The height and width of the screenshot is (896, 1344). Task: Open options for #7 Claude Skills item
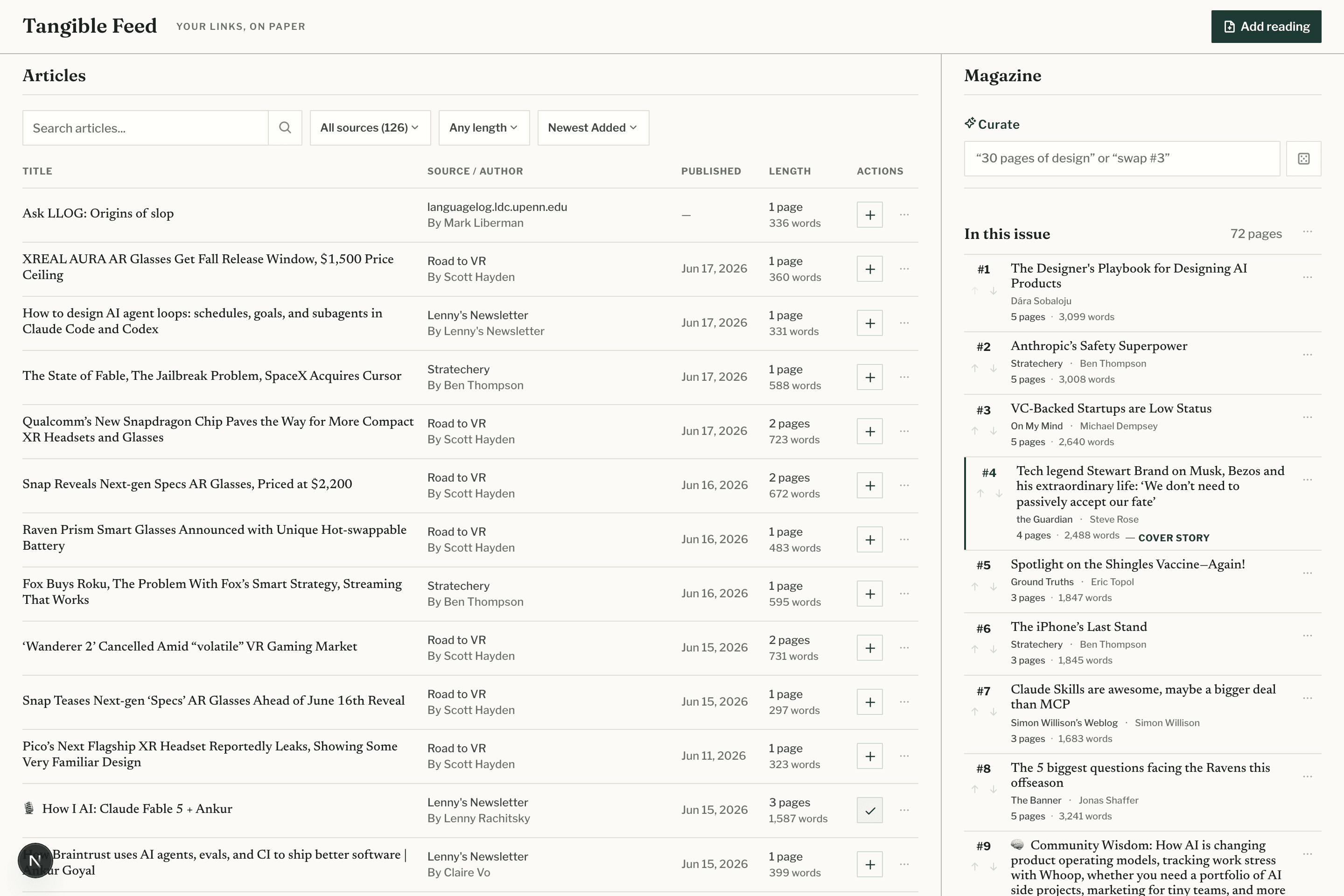[1308, 698]
